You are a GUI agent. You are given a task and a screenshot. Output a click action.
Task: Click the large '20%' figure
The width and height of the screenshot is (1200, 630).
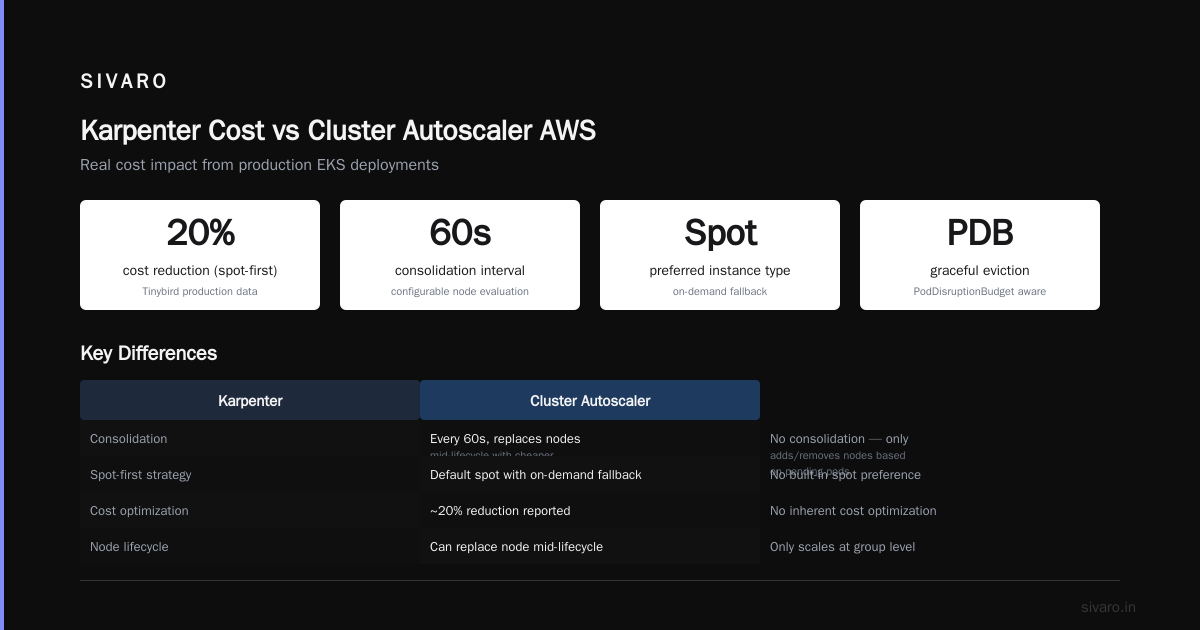pyautogui.click(x=200, y=233)
